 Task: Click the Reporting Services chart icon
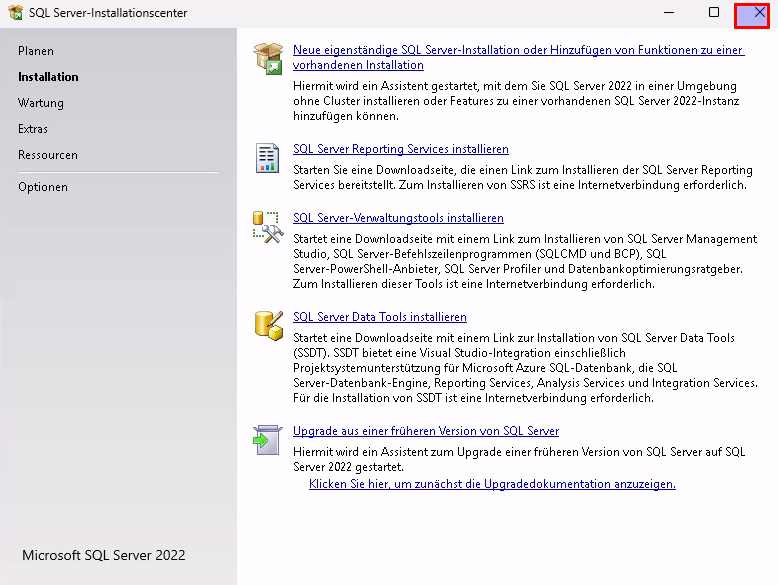pyautogui.click(x=268, y=158)
